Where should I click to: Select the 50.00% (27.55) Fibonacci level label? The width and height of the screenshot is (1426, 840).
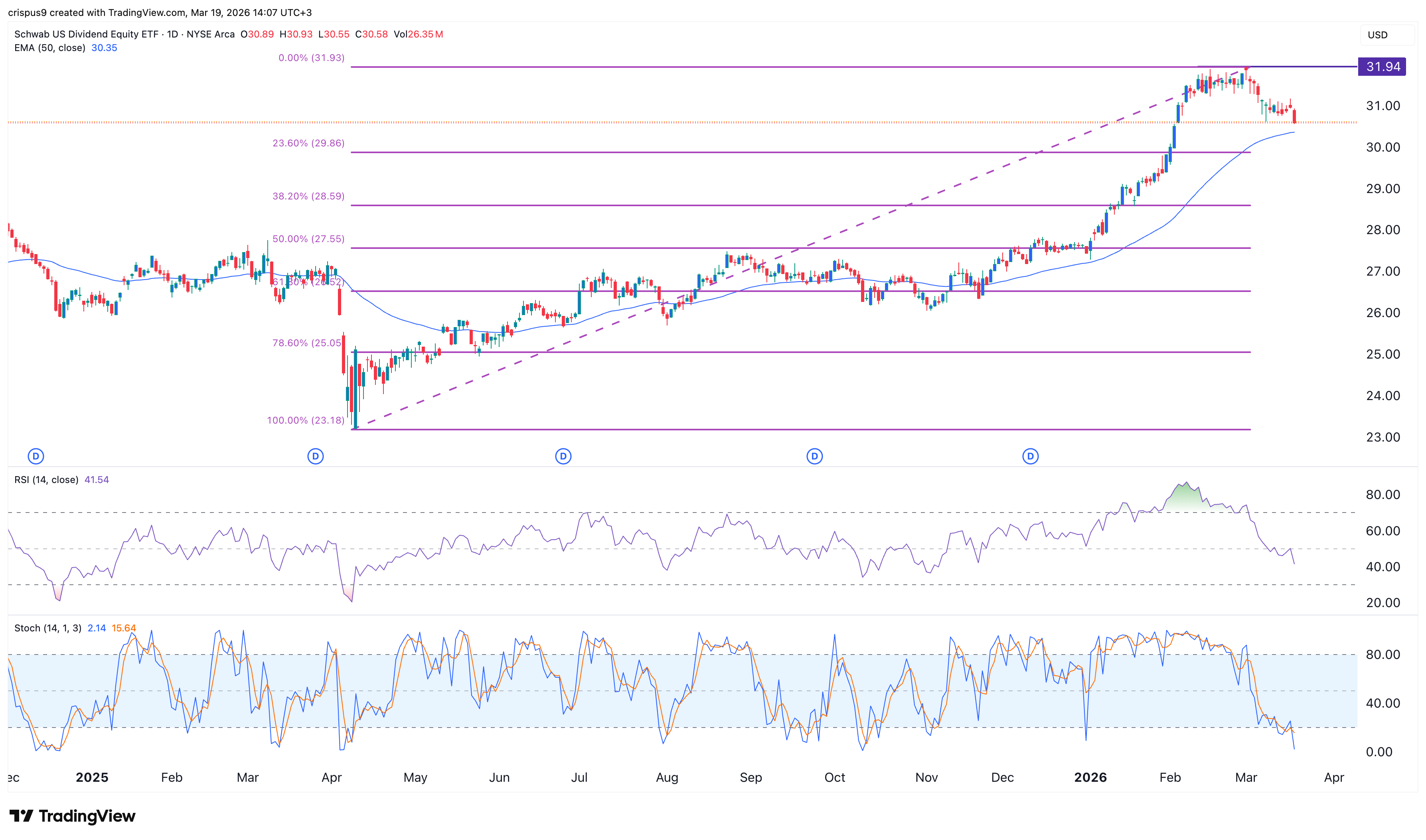pos(308,239)
